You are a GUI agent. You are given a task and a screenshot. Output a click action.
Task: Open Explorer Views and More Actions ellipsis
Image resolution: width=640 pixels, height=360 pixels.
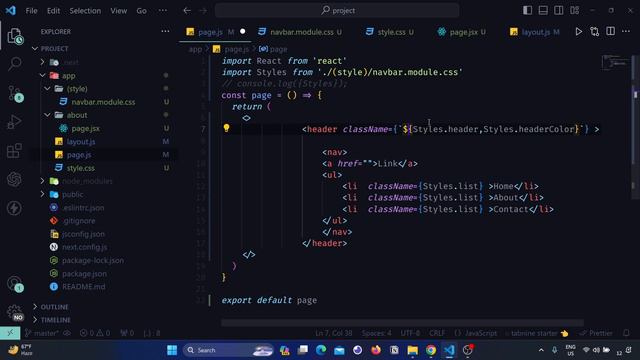(x=165, y=31)
